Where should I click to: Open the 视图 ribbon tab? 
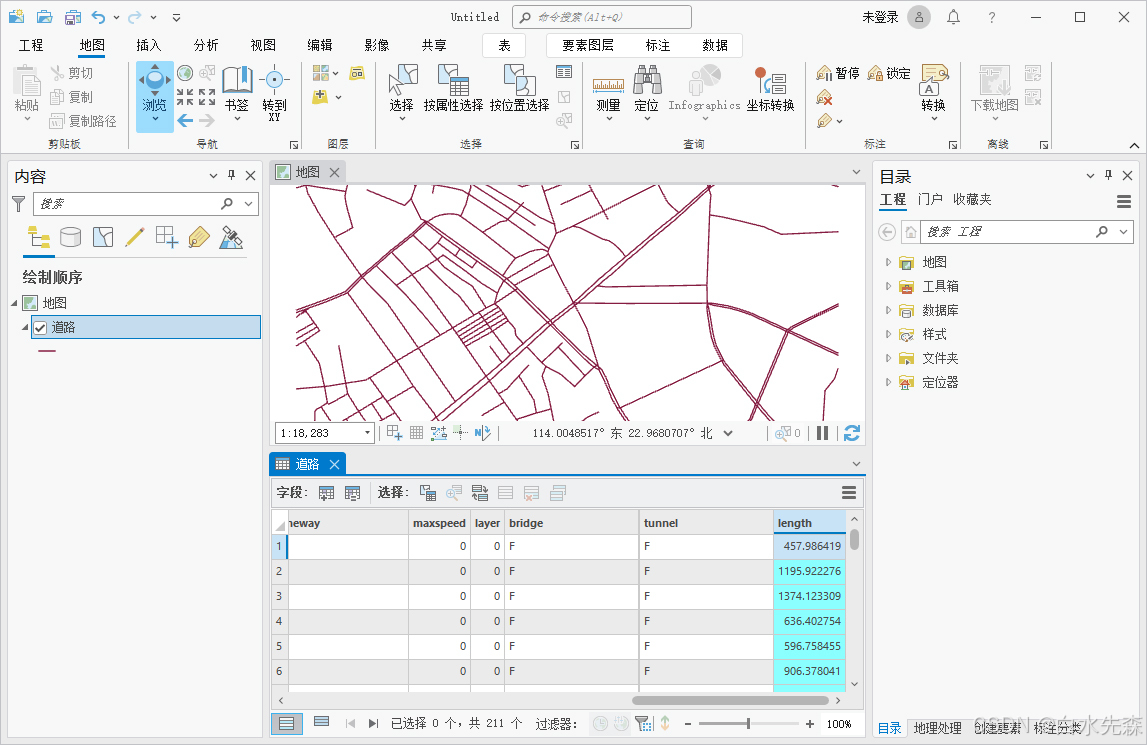tap(263, 45)
